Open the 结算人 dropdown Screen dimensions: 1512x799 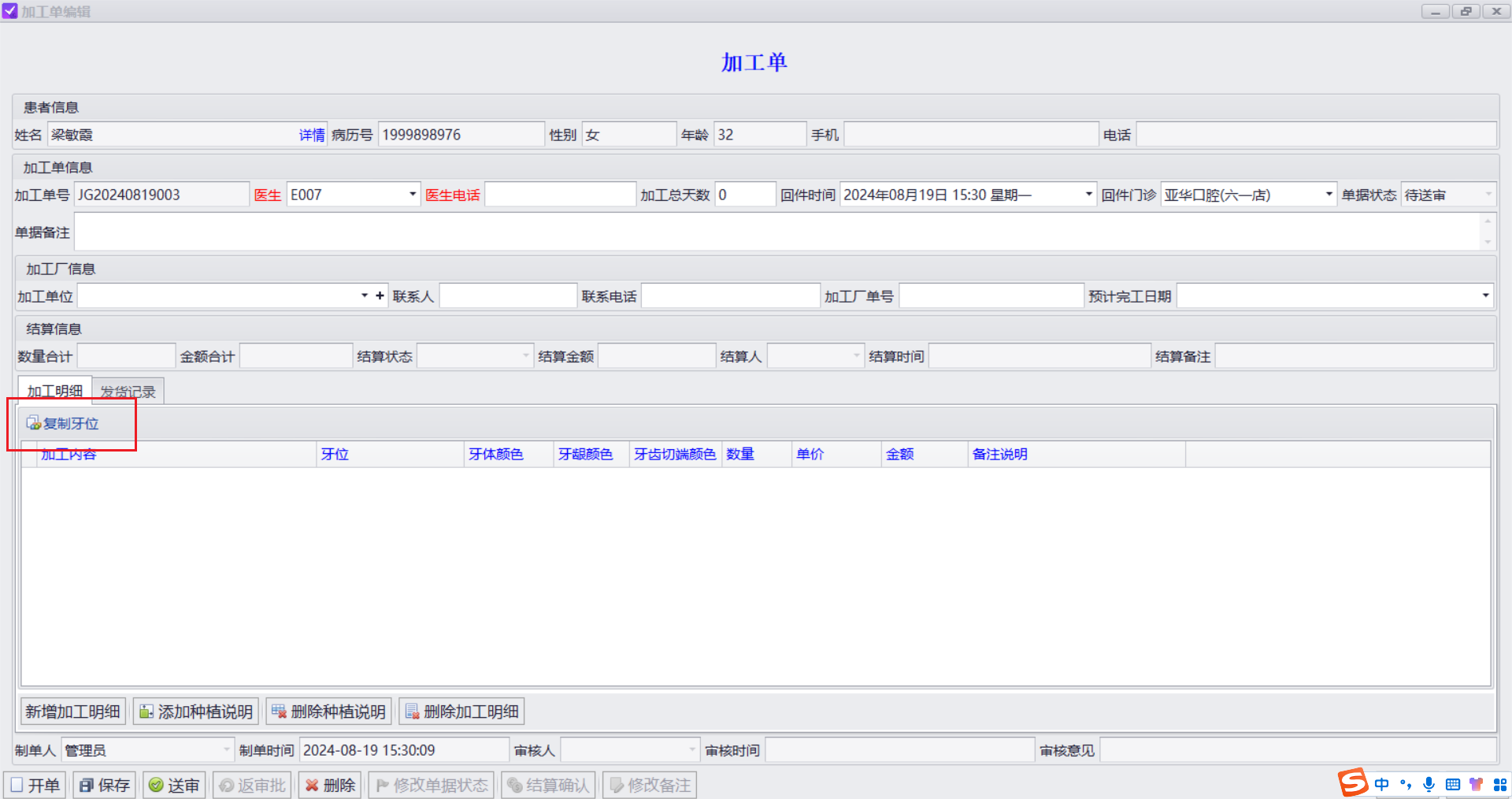click(x=856, y=356)
